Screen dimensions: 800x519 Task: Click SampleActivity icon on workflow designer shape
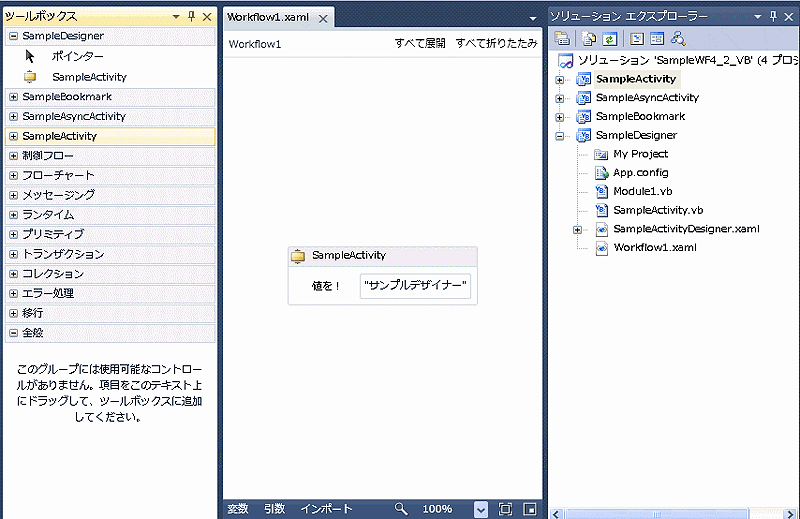point(297,255)
